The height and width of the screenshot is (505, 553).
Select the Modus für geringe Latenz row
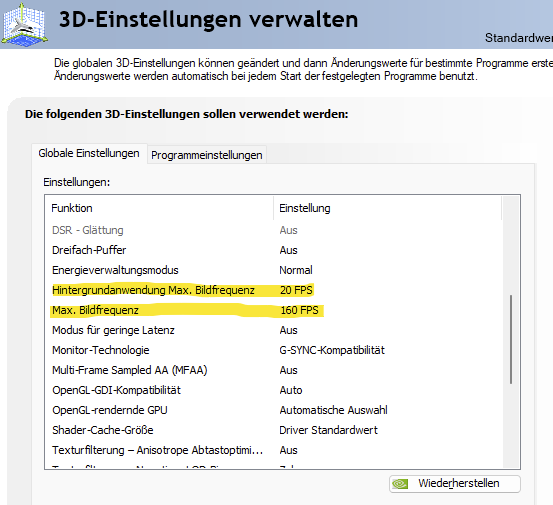click(273, 330)
